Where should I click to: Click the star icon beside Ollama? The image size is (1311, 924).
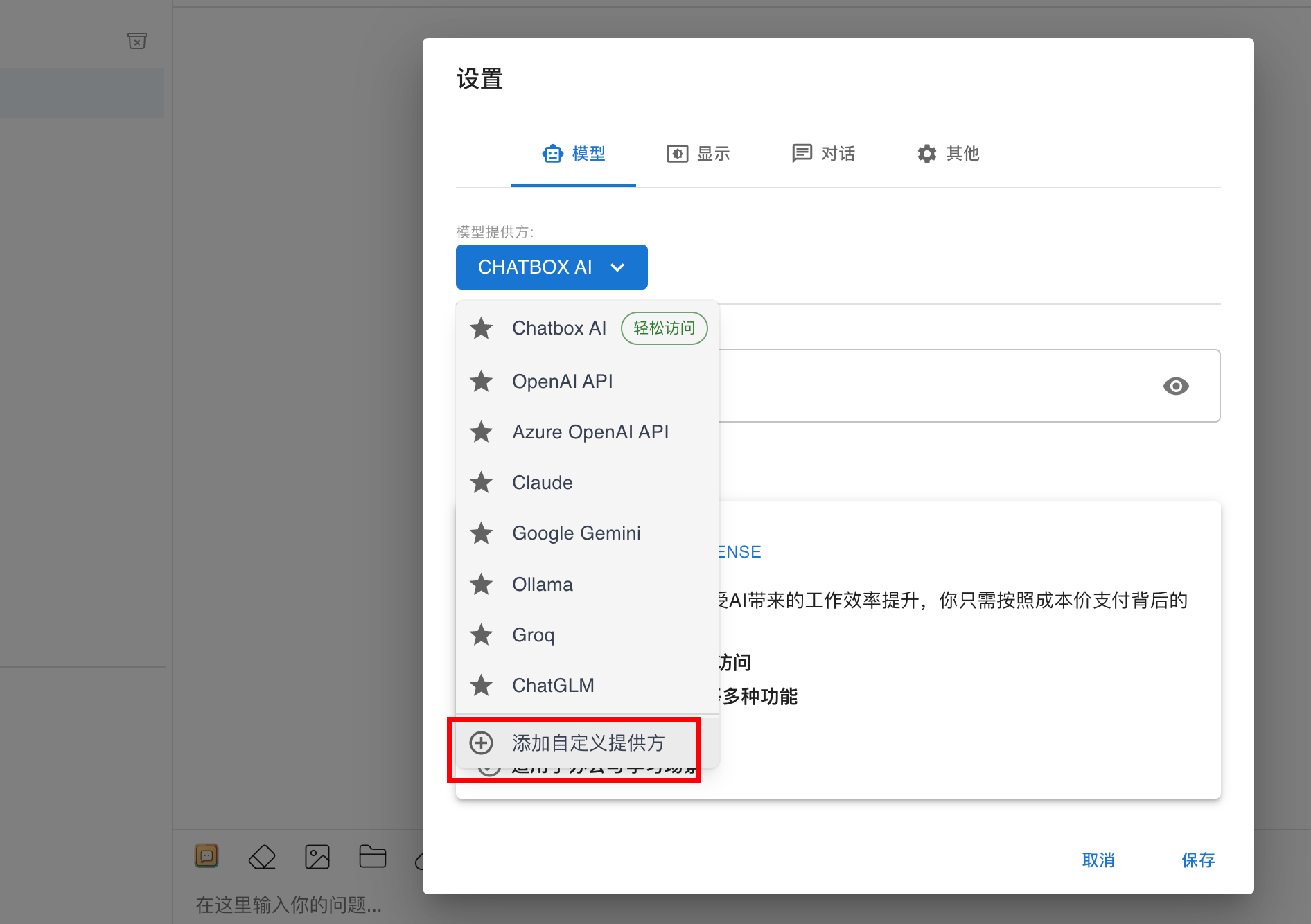pyautogui.click(x=481, y=584)
